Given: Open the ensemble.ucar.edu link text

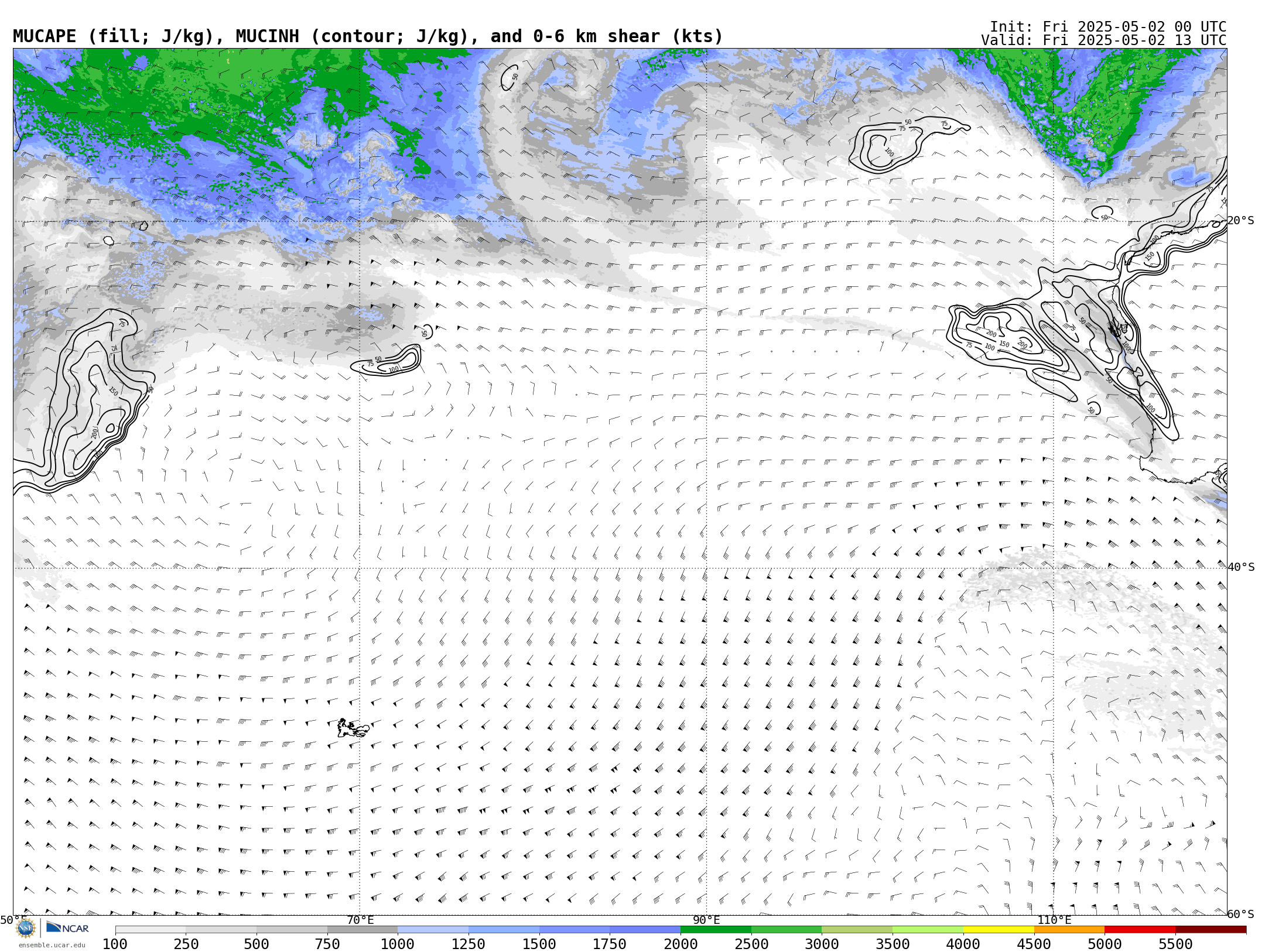Looking at the screenshot, I should click(x=52, y=945).
